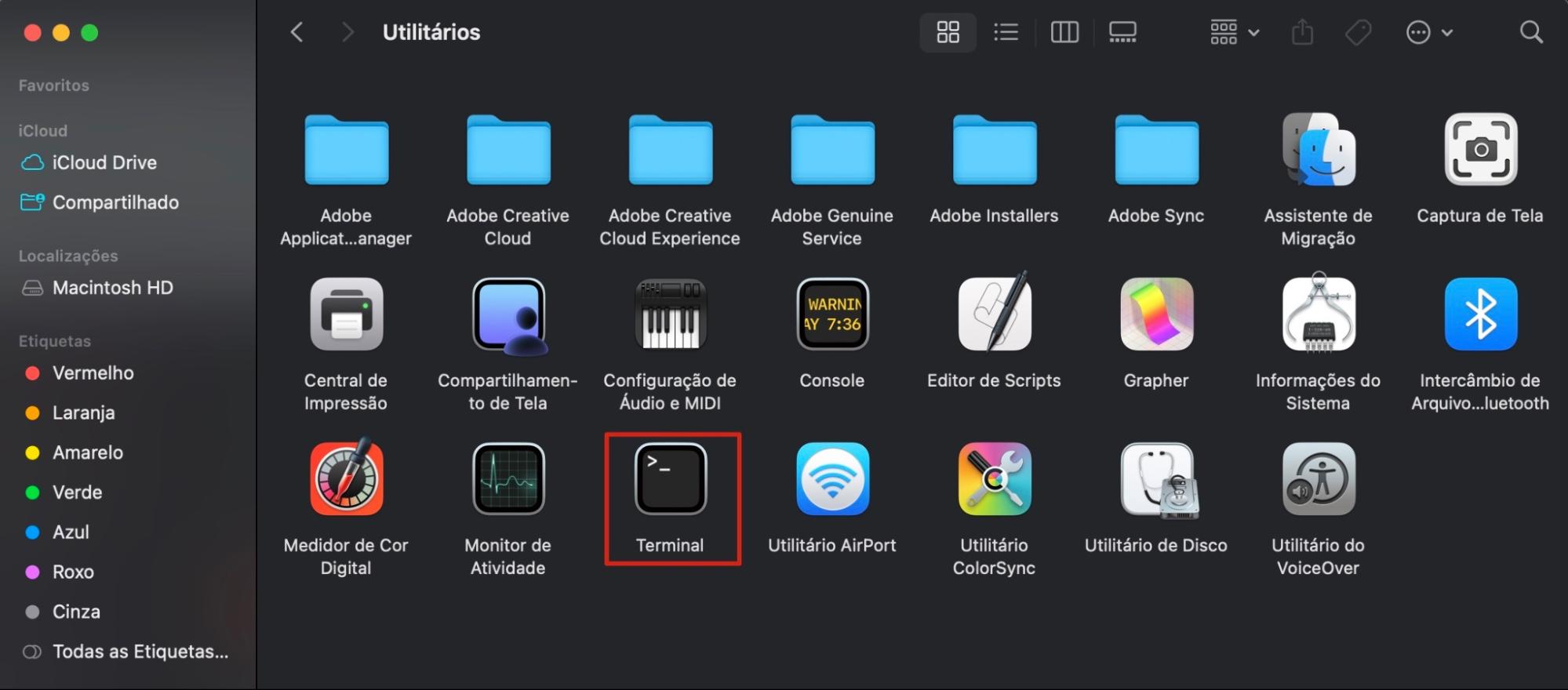Viewport: 1568px width, 690px height.
Task: Launch Captura de Tela
Action: pyautogui.click(x=1481, y=150)
